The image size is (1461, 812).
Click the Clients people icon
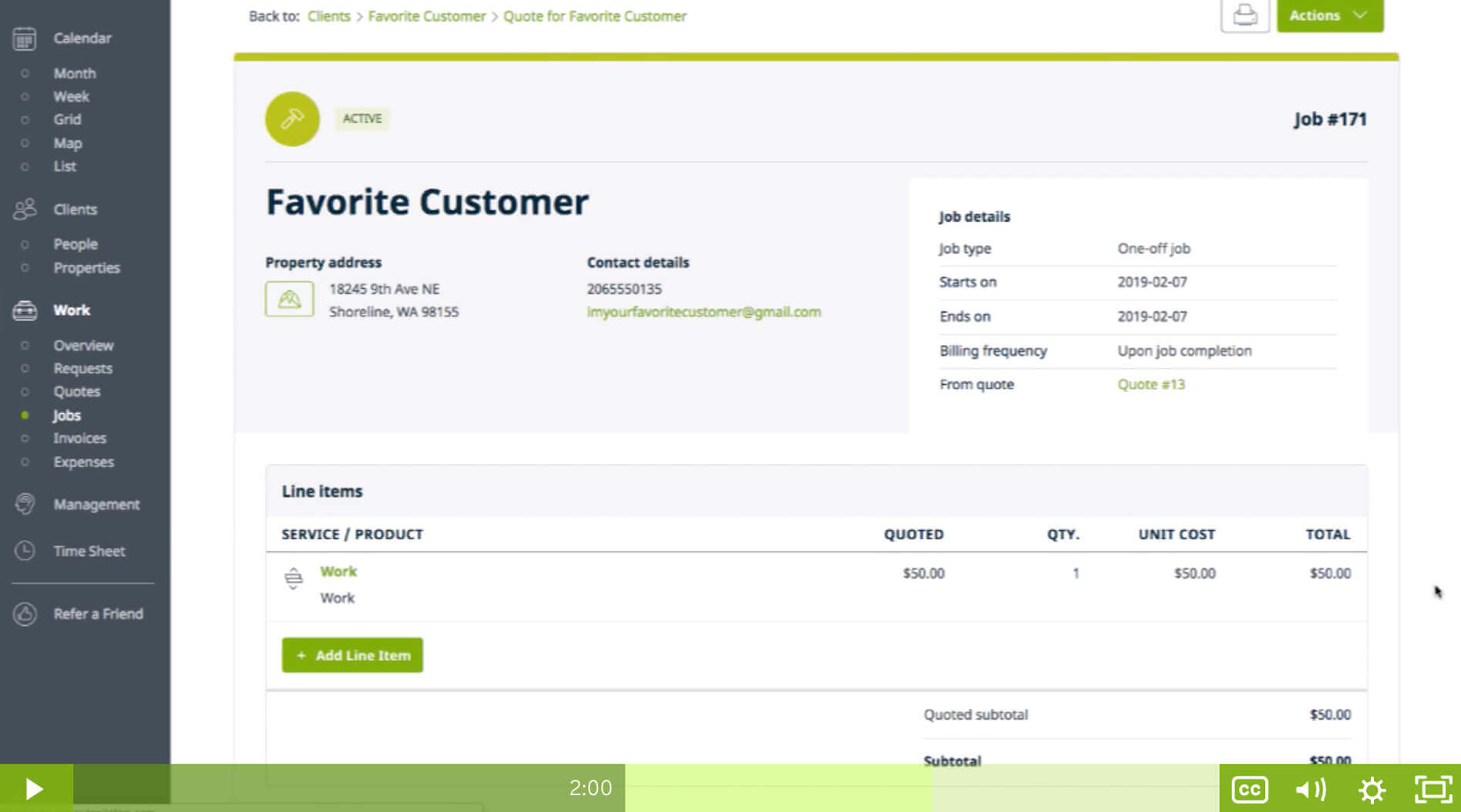(x=25, y=210)
